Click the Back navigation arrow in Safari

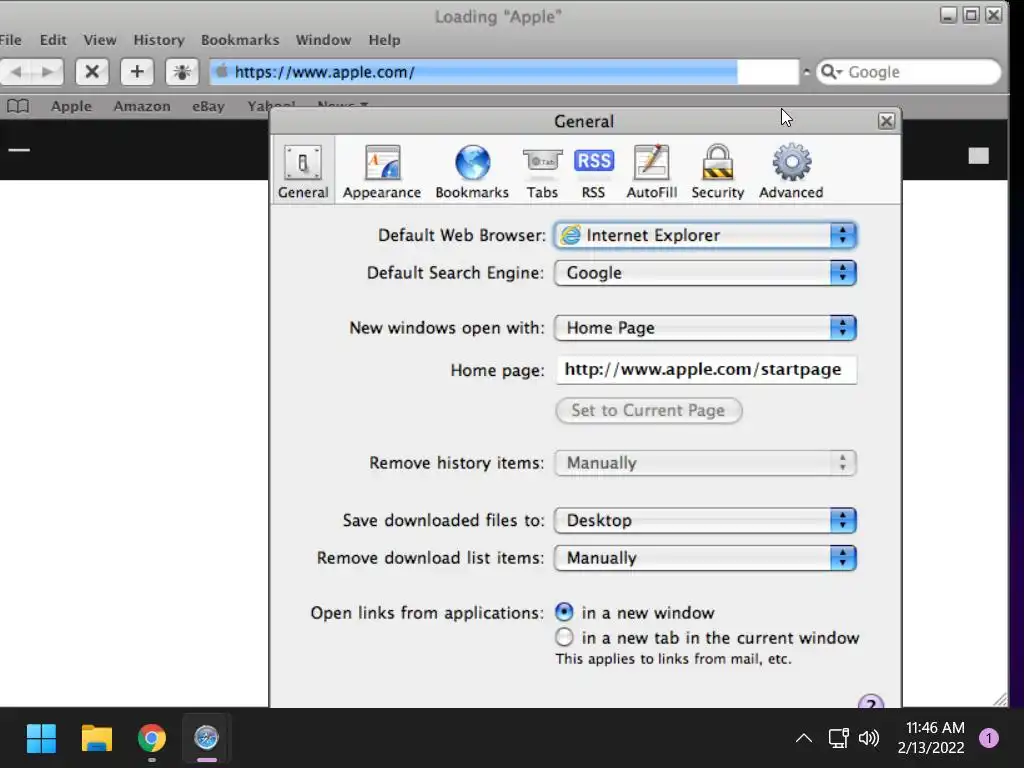(16, 72)
